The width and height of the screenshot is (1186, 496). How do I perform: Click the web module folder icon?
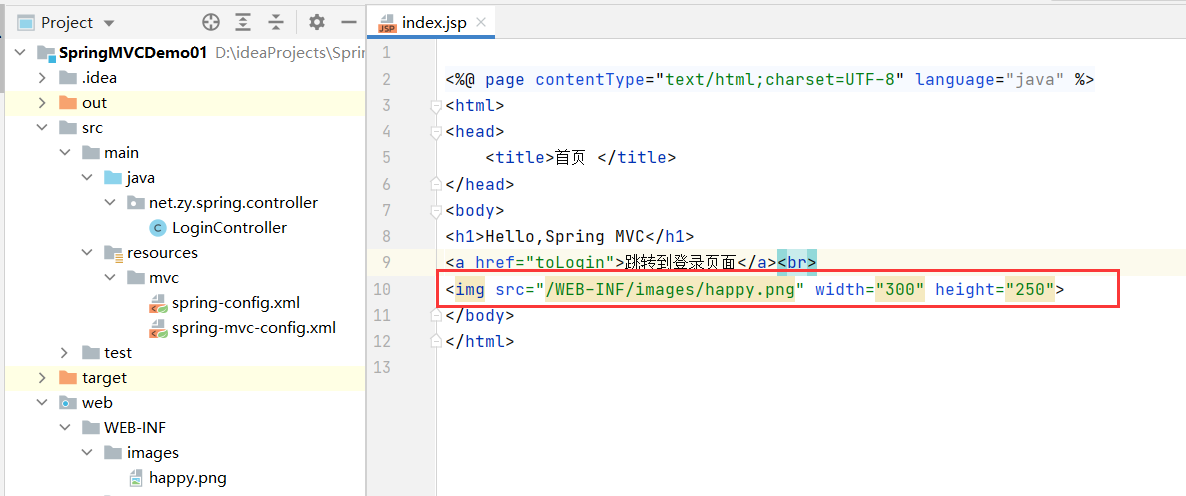click(68, 402)
